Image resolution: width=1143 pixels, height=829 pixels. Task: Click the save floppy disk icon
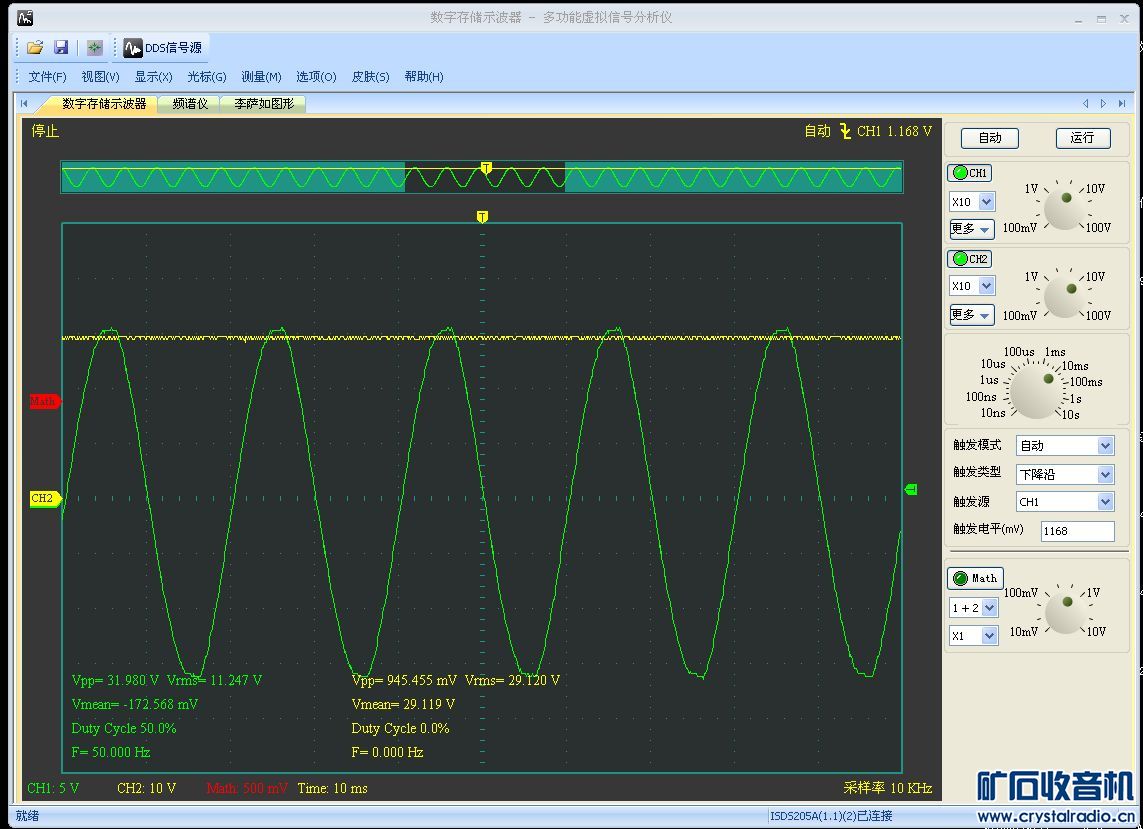pos(61,47)
